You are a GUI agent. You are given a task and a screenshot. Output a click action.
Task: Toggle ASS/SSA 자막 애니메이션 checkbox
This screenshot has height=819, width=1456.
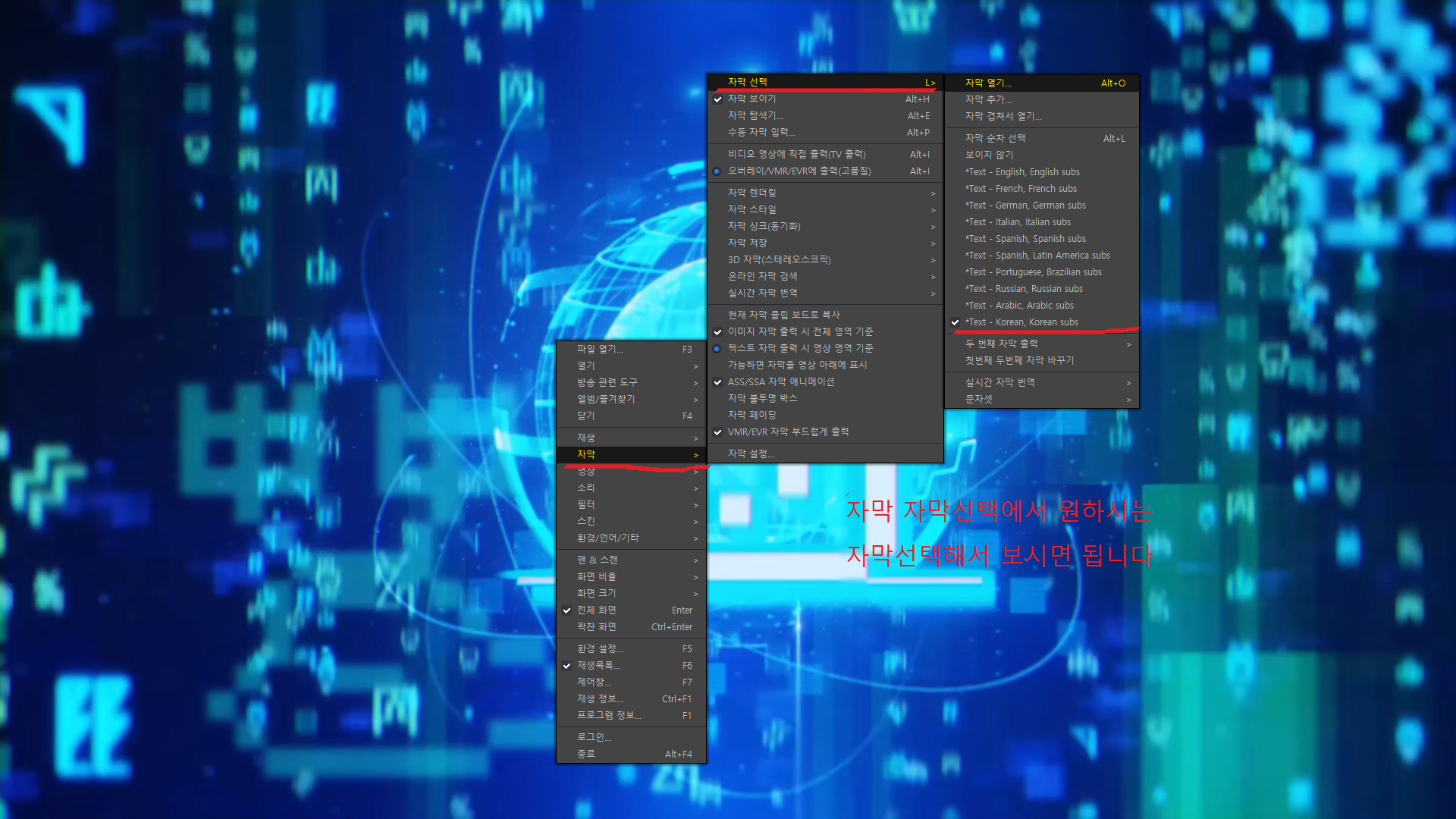[x=780, y=382]
